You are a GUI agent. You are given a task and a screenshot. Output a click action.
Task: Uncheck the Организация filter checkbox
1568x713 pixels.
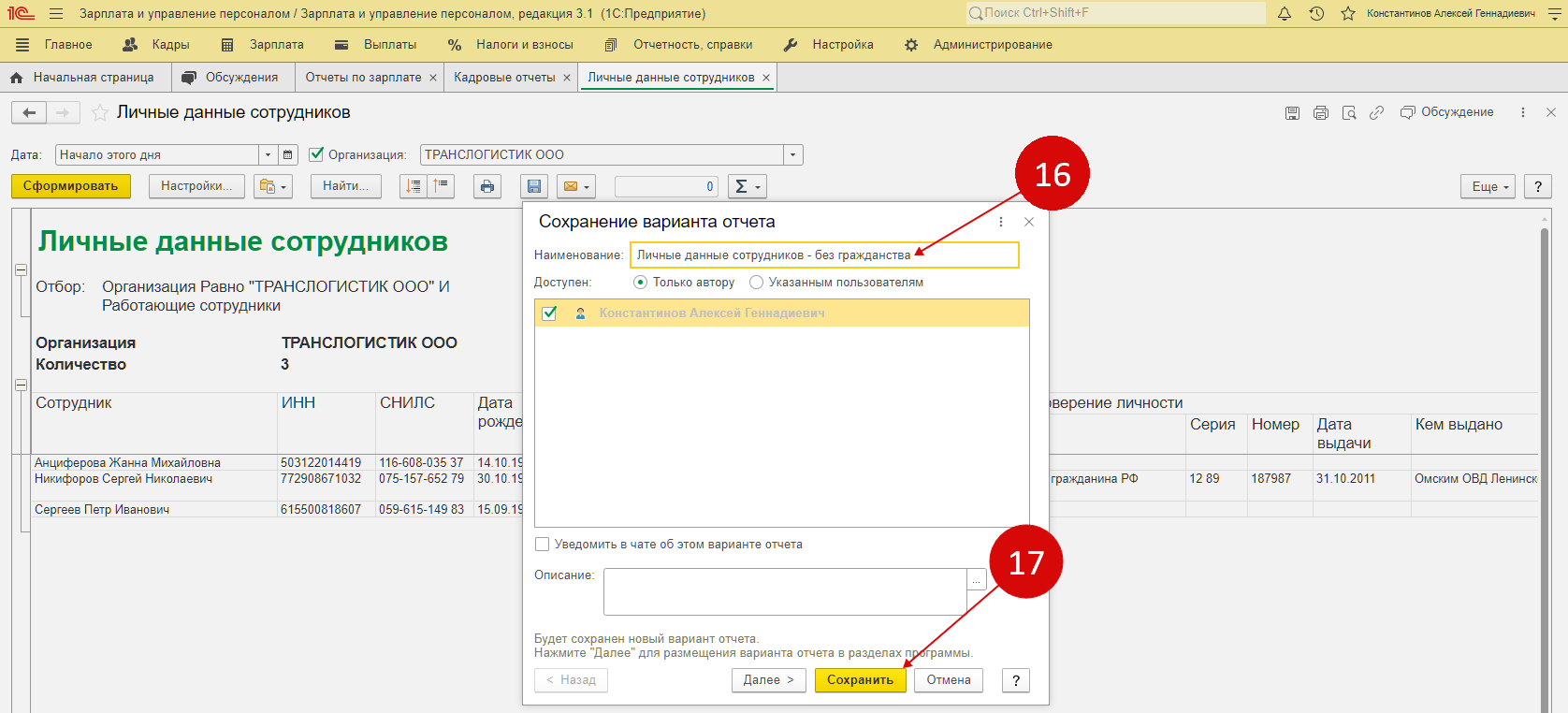[x=316, y=154]
